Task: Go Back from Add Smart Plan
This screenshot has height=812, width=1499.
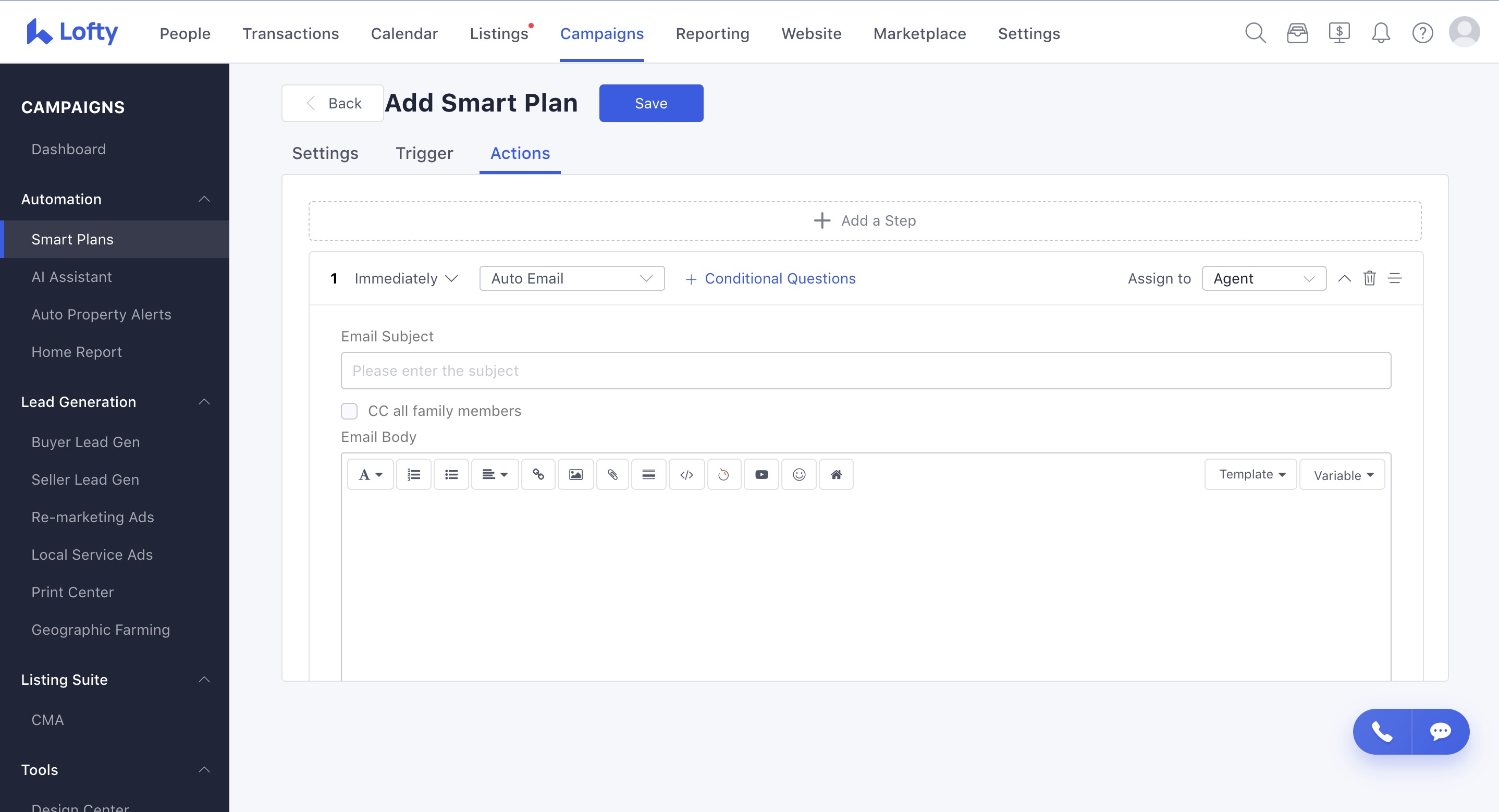Action: (x=333, y=103)
